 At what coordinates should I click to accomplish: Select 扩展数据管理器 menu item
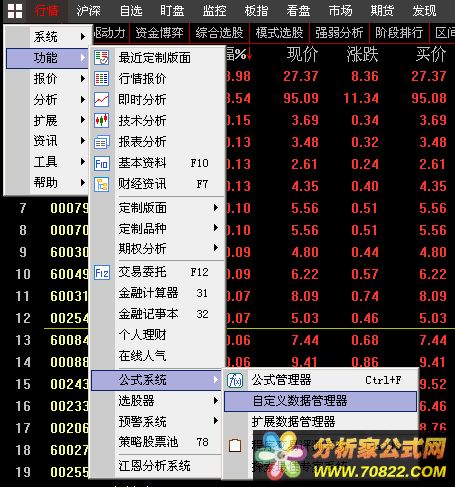click(320, 421)
